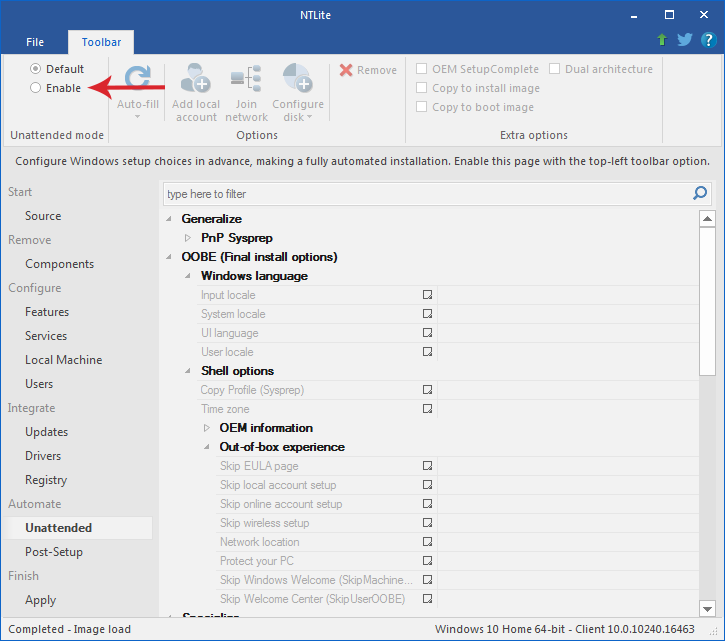This screenshot has width=725, height=641.
Task: Open the Auto-fill dropdown arrow
Action: pyautogui.click(x=137, y=117)
